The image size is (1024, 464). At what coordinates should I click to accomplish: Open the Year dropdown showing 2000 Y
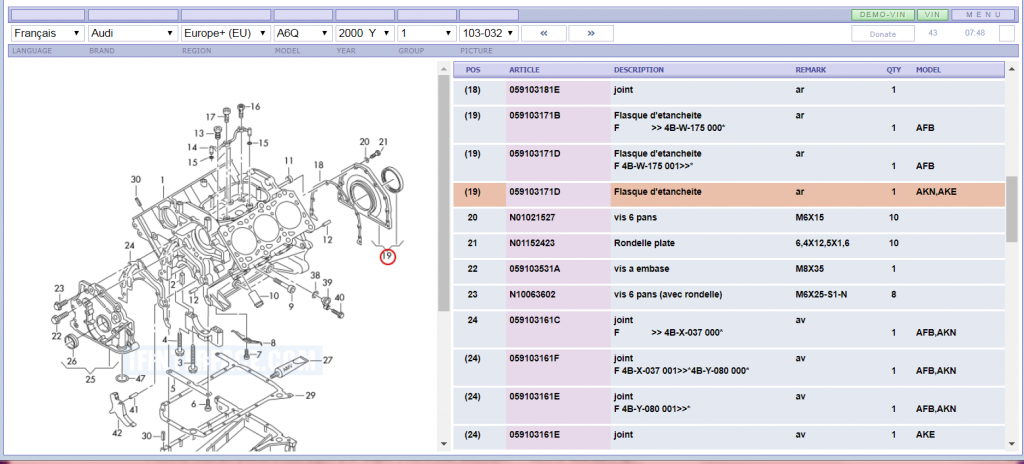pyautogui.click(x=363, y=33)
